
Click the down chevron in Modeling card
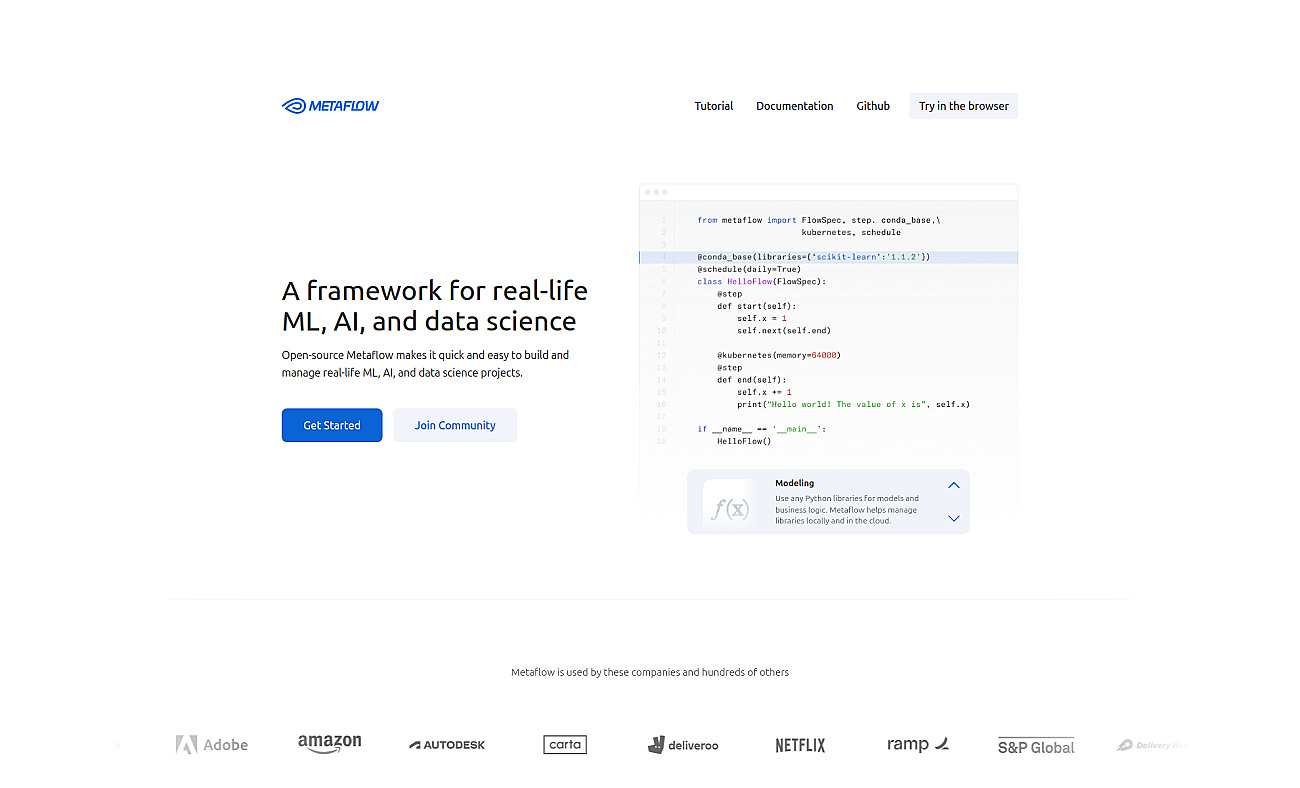pos(954,518)
